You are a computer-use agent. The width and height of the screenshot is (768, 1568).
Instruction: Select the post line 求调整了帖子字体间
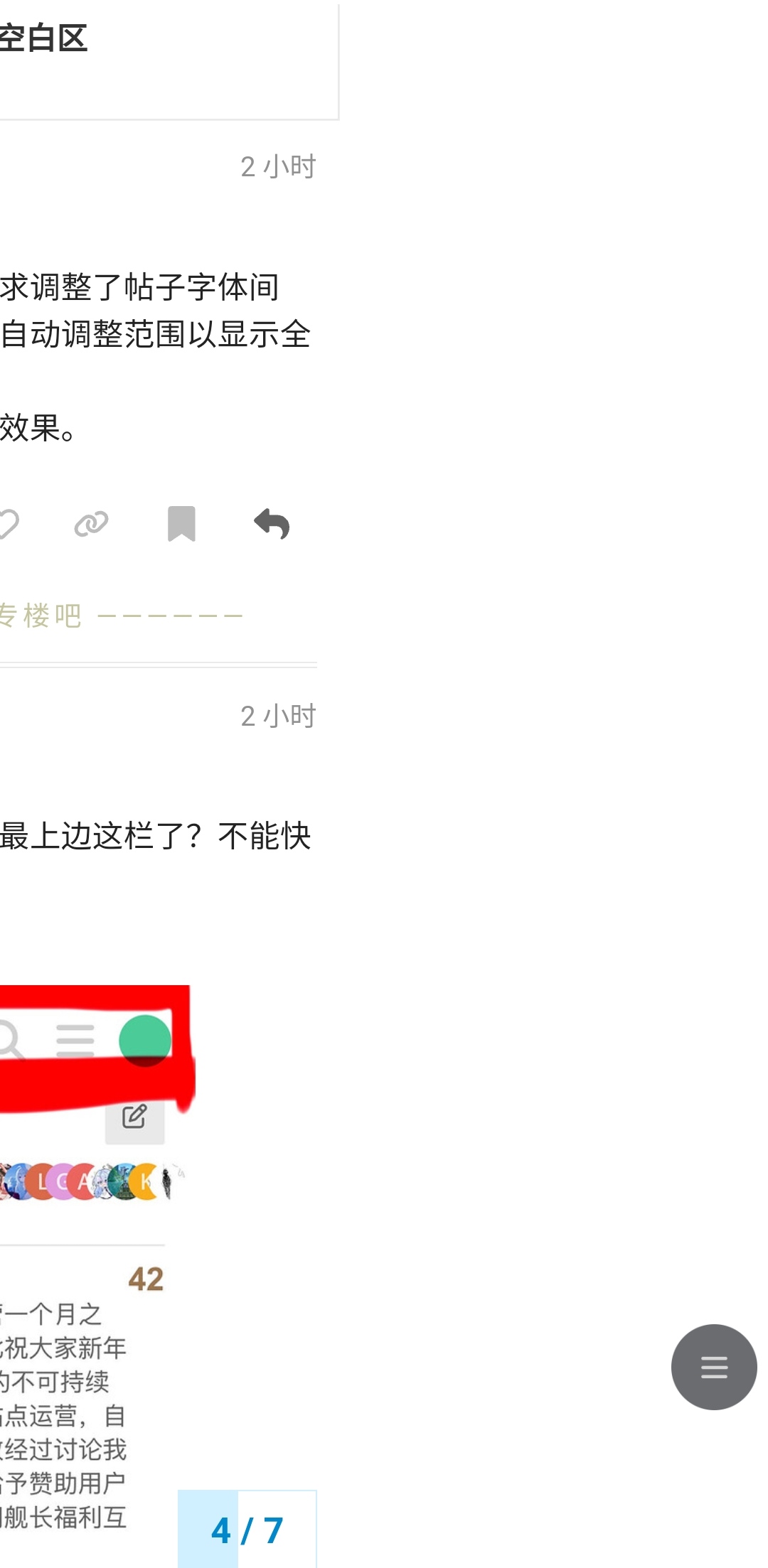pyautogui.click(x=139, y=287)
